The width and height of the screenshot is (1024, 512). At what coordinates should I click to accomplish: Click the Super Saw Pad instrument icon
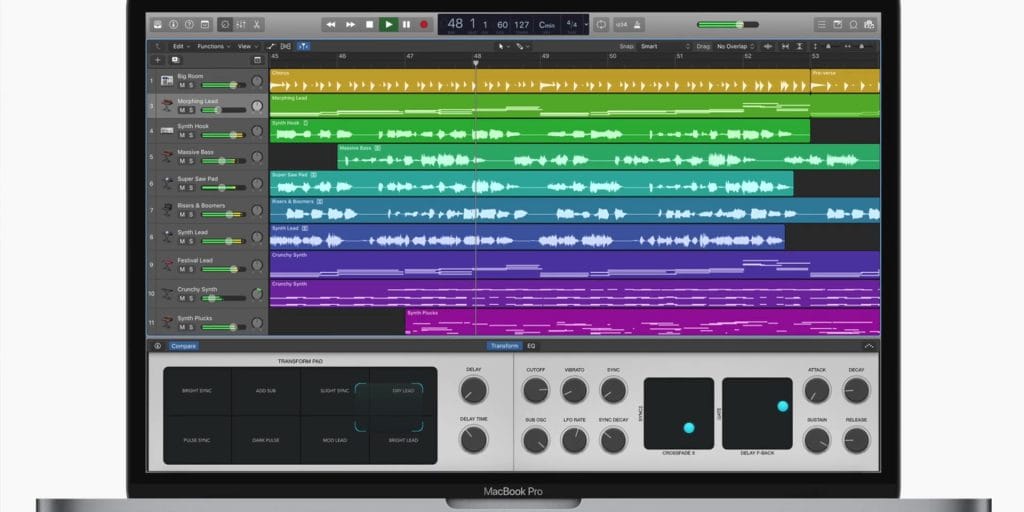pos(167,183)
